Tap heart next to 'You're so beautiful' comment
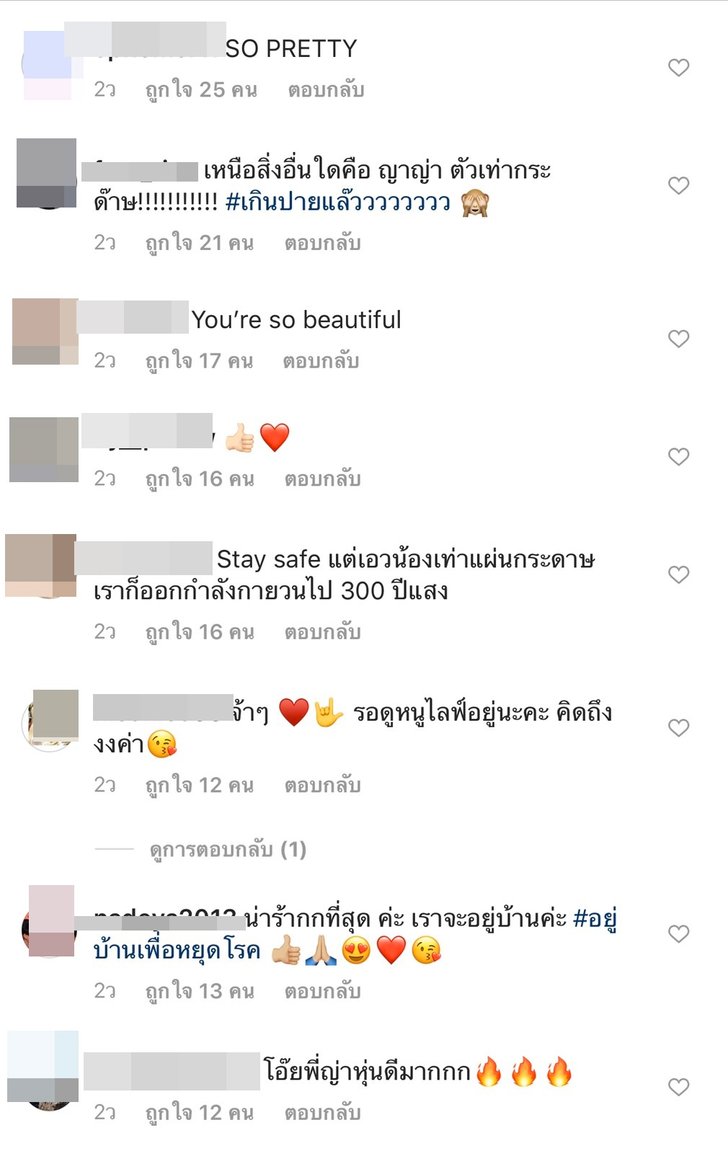Screen dimensions: 728x1169 (678, 338)
